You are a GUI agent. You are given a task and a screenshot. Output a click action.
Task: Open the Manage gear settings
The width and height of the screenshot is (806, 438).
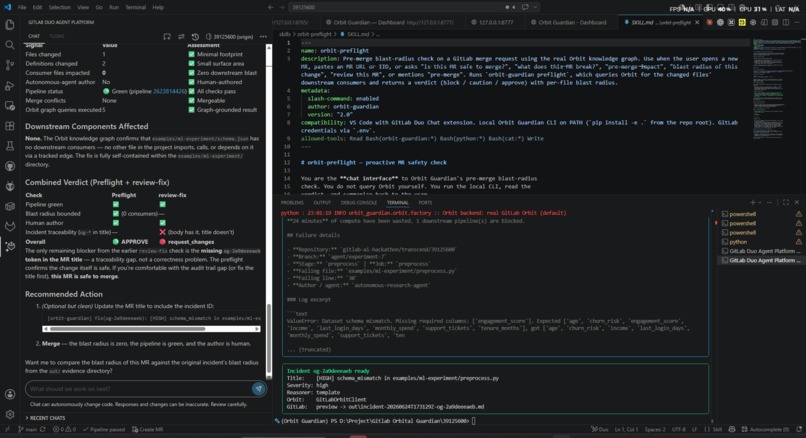[x=9, y=414]
